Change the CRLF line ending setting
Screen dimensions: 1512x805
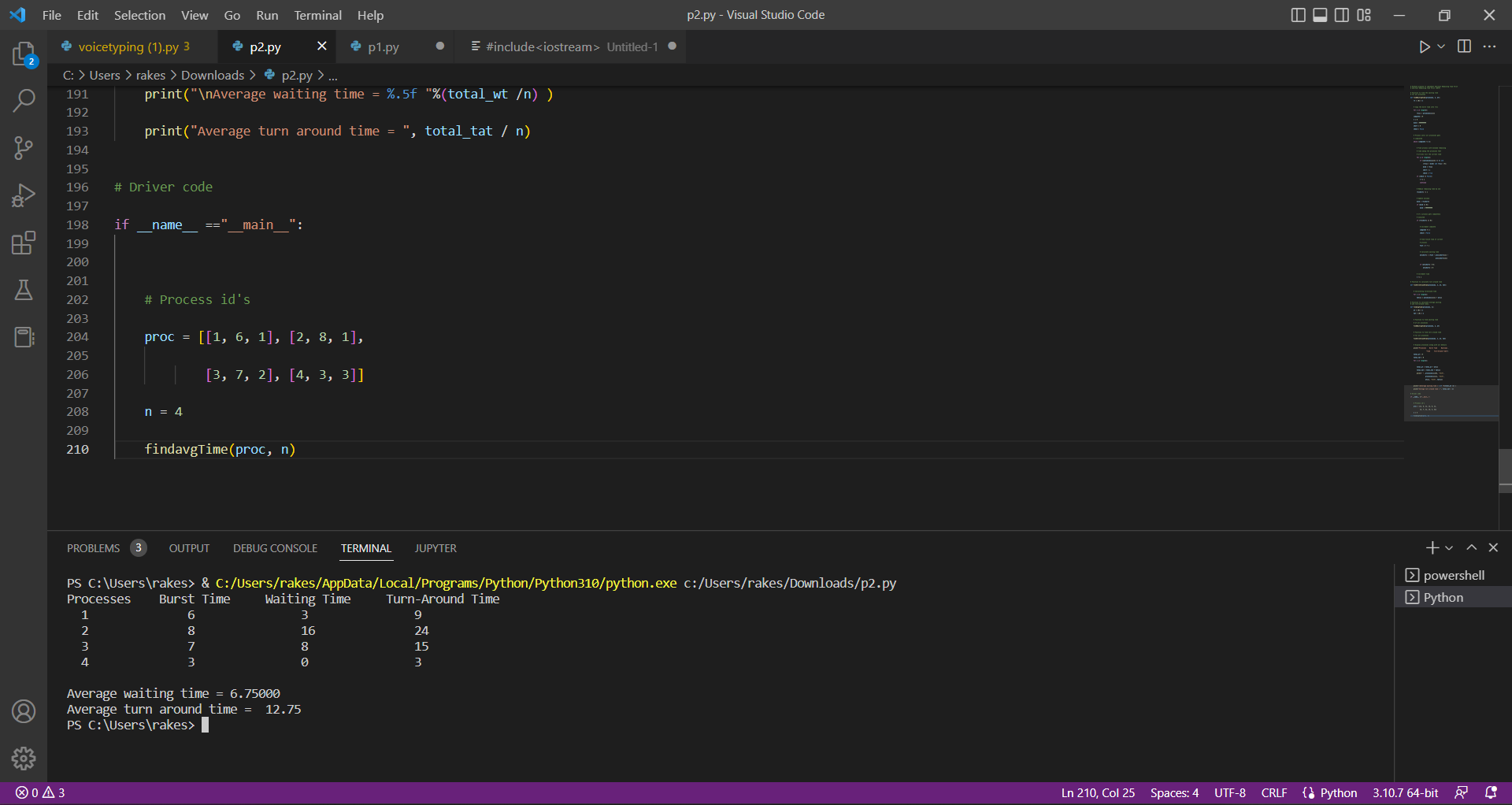pos(1273,792)
